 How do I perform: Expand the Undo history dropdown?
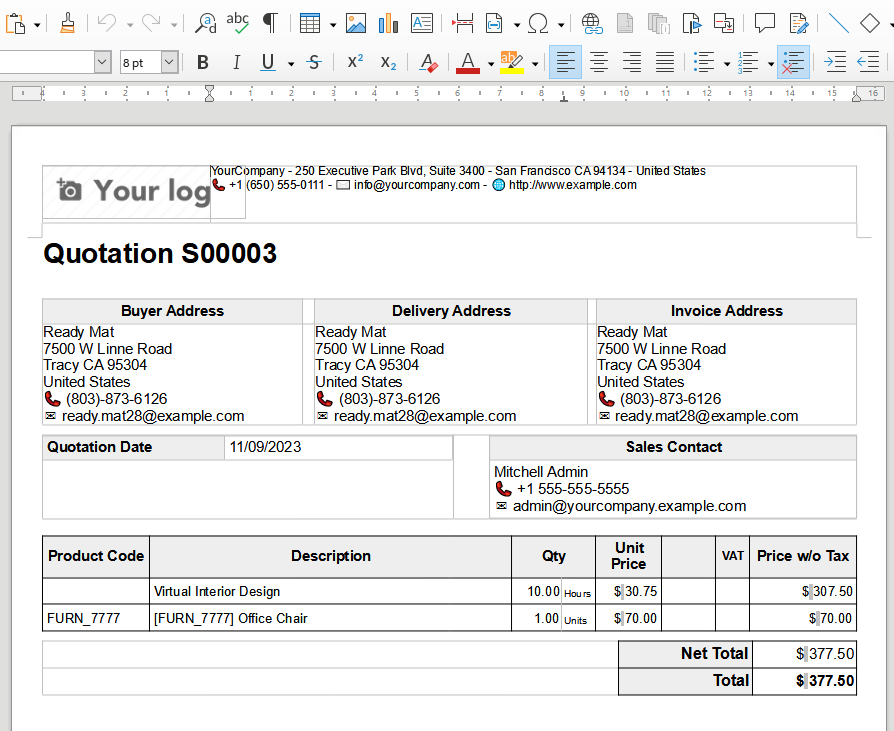[x=130, y=25]
